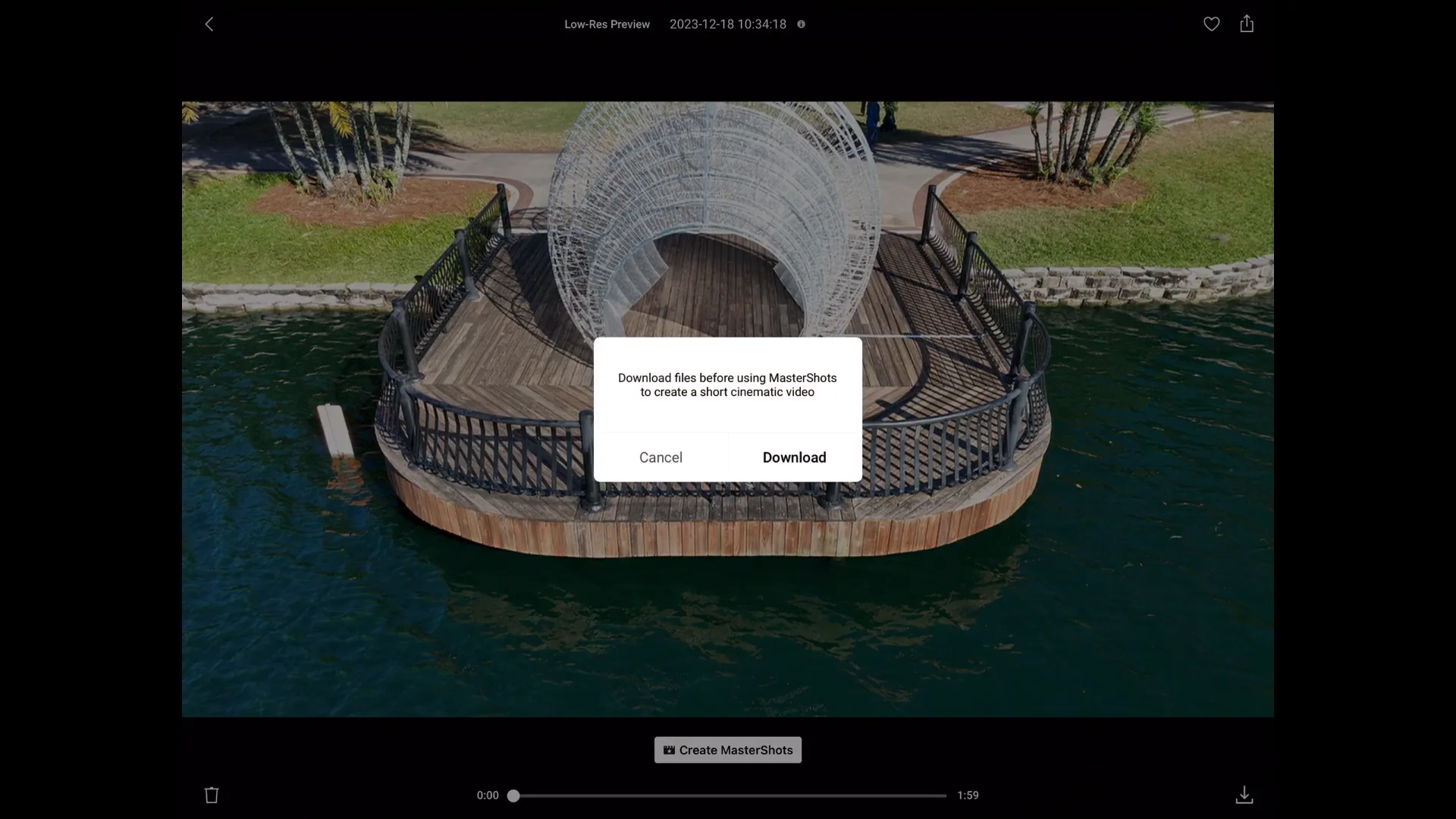Open the share icon
Viewport: 1456px width, 819px height.
point(1247,24)
